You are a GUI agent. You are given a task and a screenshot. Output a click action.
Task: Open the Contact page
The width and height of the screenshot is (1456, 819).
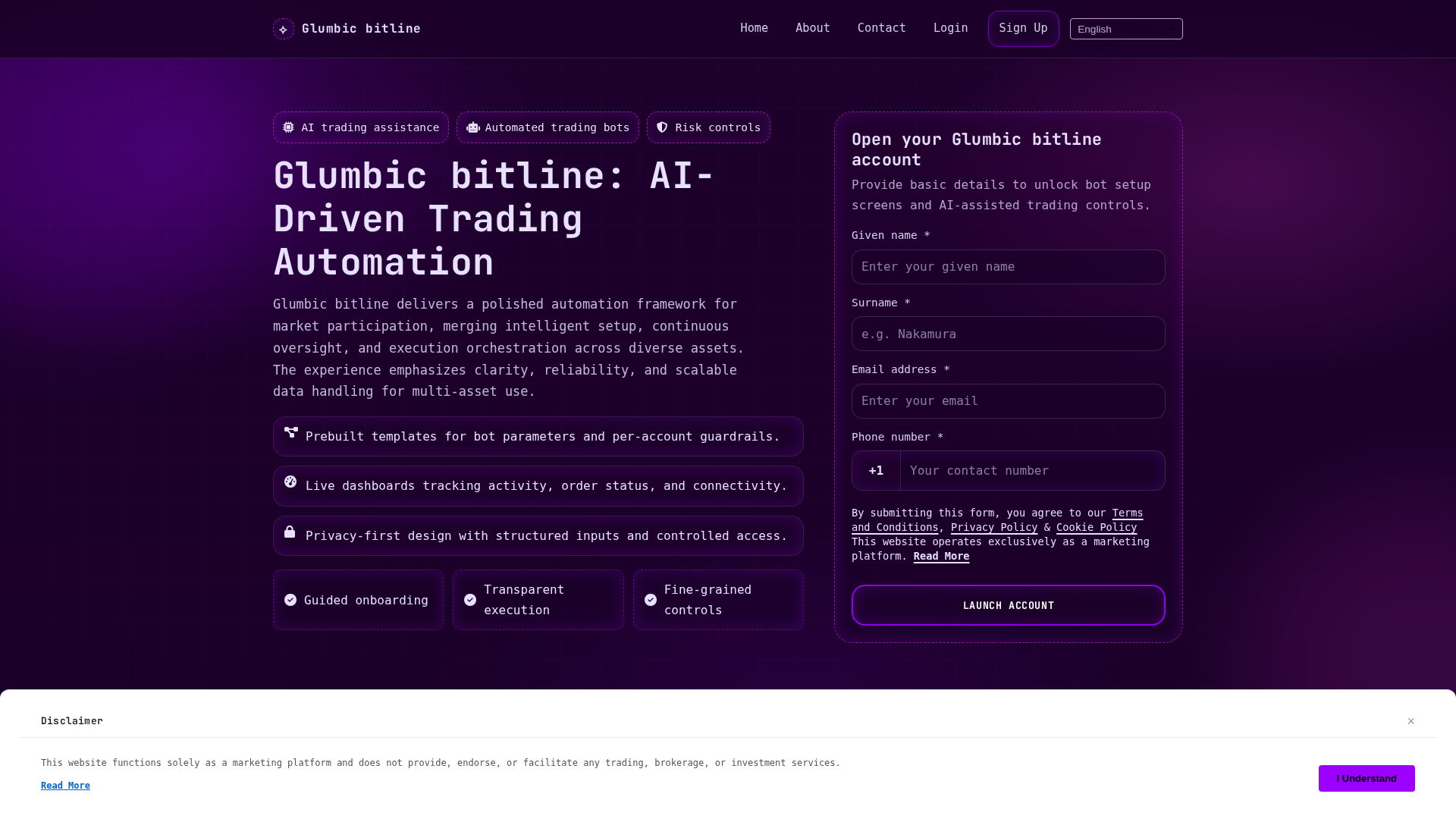[882, 28]
